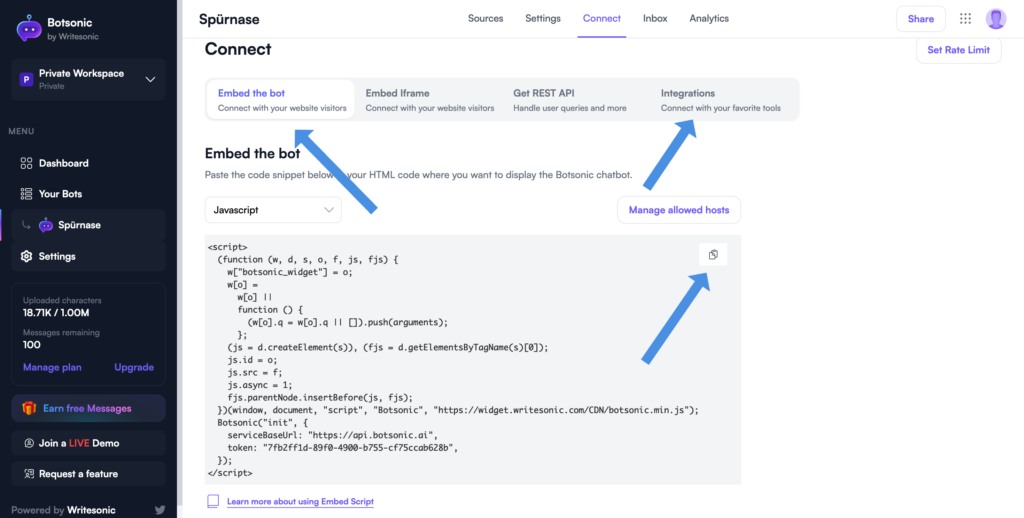Click the Share button
Image resolution: width=1024 pixels, height=518 pixels.
pos(920,19)
